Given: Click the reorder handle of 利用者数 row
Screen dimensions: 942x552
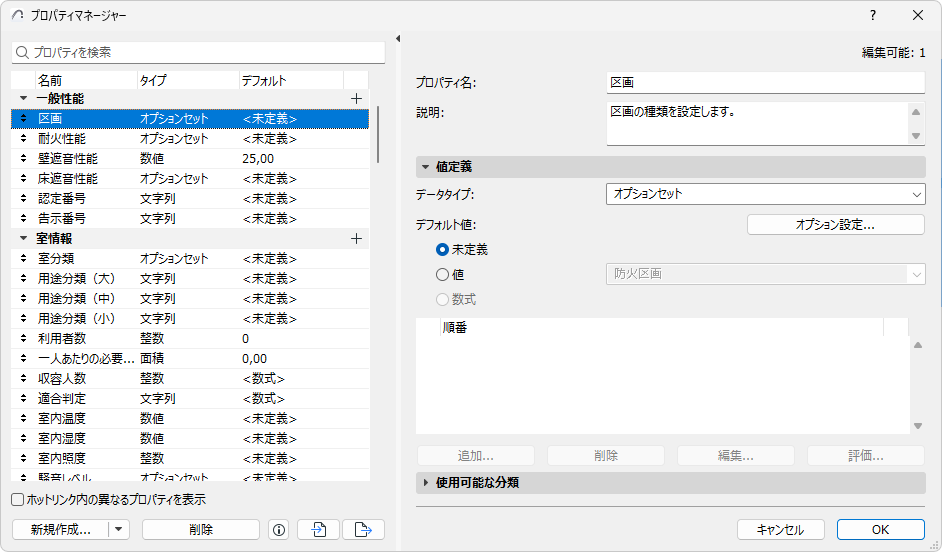Looking at the screenshot, I should coord(23,338).
